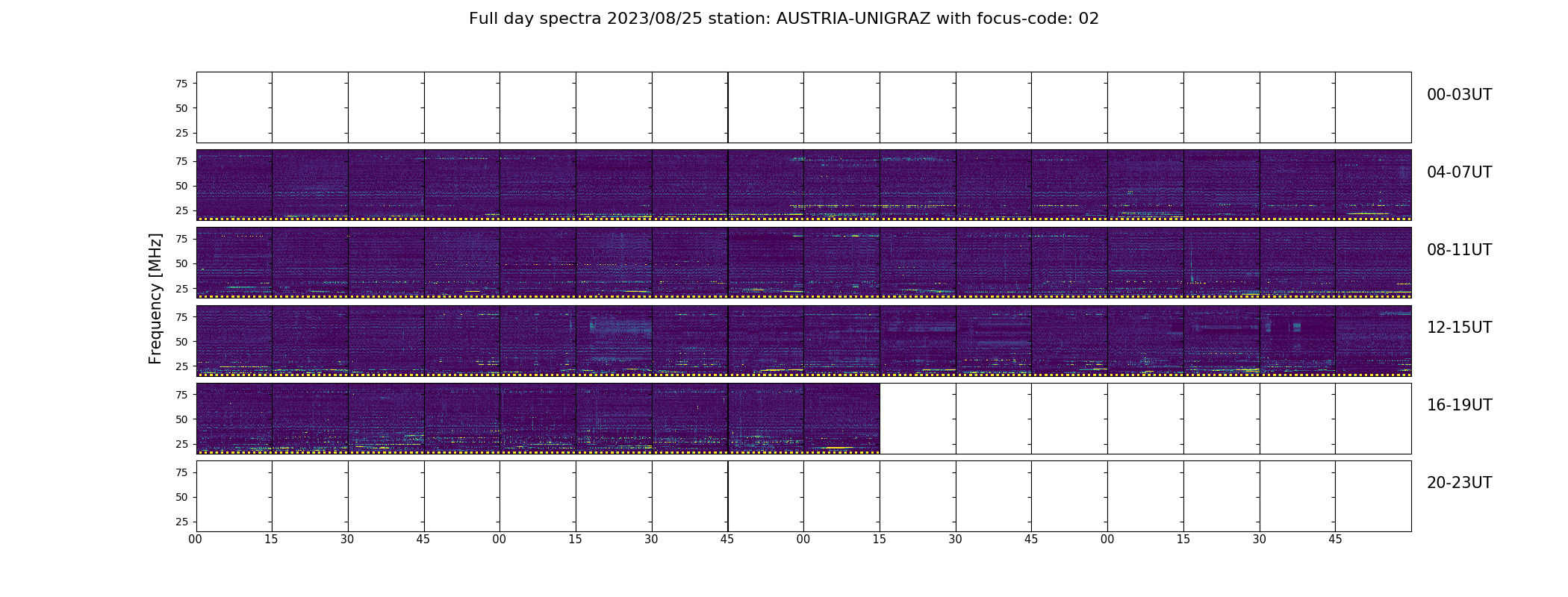Click the 50 tick of the 12-15UT row
Screen dimensions: 1568x597
pos(181,342)
